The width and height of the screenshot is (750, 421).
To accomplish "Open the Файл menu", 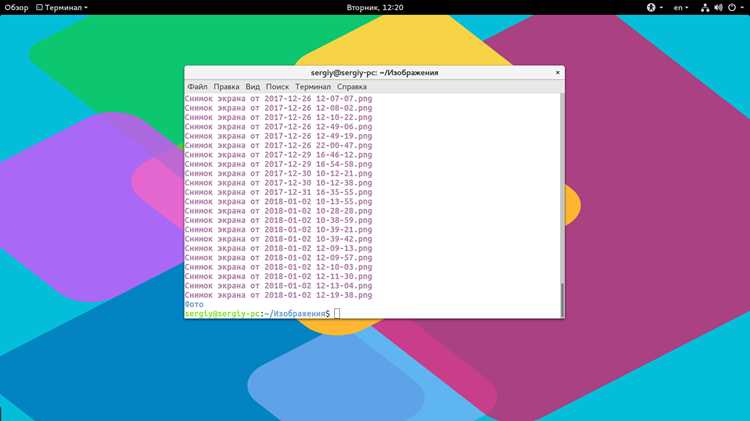I will tap(197, 87).
